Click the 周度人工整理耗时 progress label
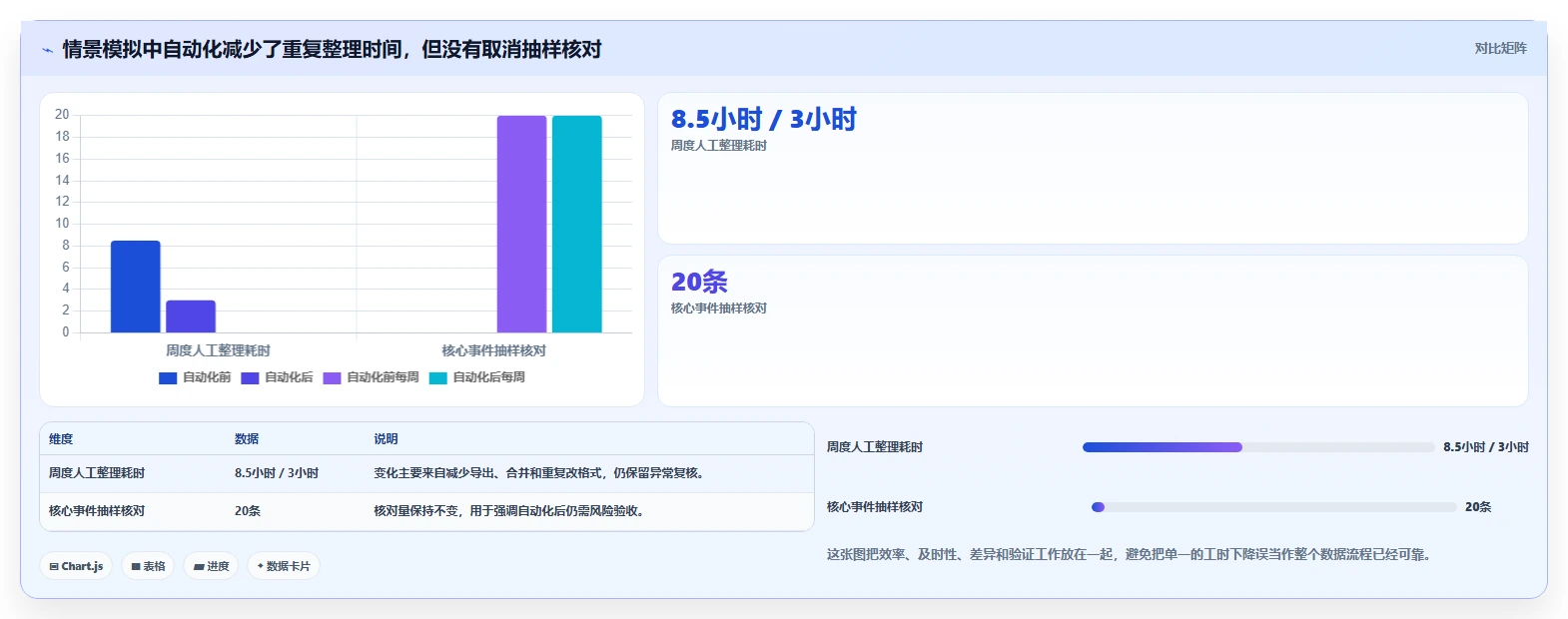 [x=875, y=447]
